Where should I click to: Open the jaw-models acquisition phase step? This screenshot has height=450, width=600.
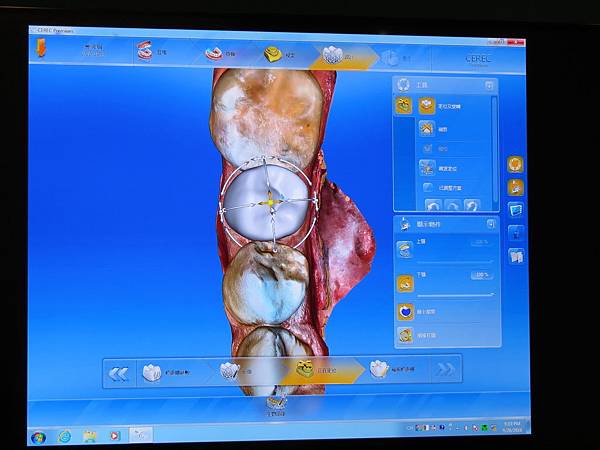click(x=152, y=51)
